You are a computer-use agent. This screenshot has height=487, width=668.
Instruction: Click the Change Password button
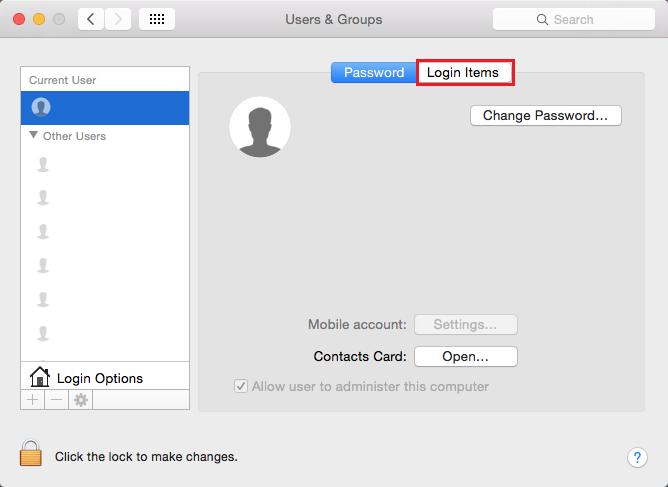[546, 115]
